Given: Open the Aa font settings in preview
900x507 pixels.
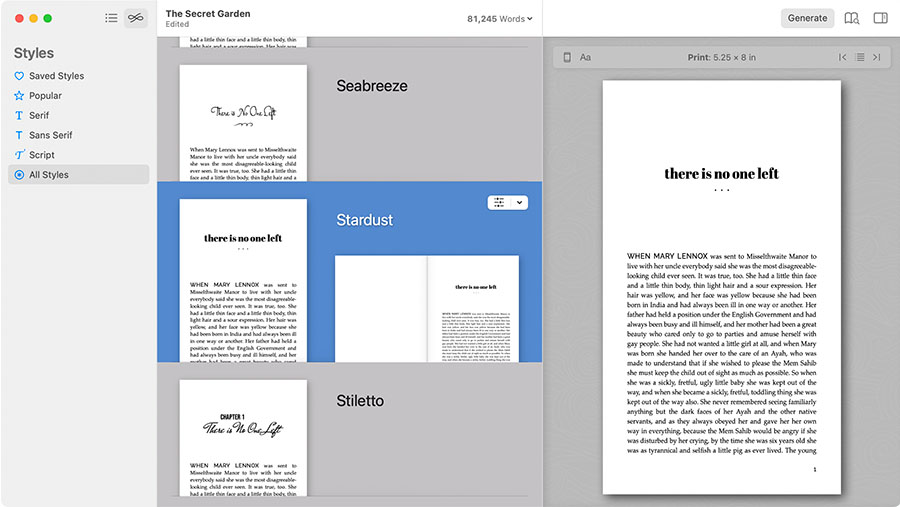Looking at the screenshot, I should (585, 57).
